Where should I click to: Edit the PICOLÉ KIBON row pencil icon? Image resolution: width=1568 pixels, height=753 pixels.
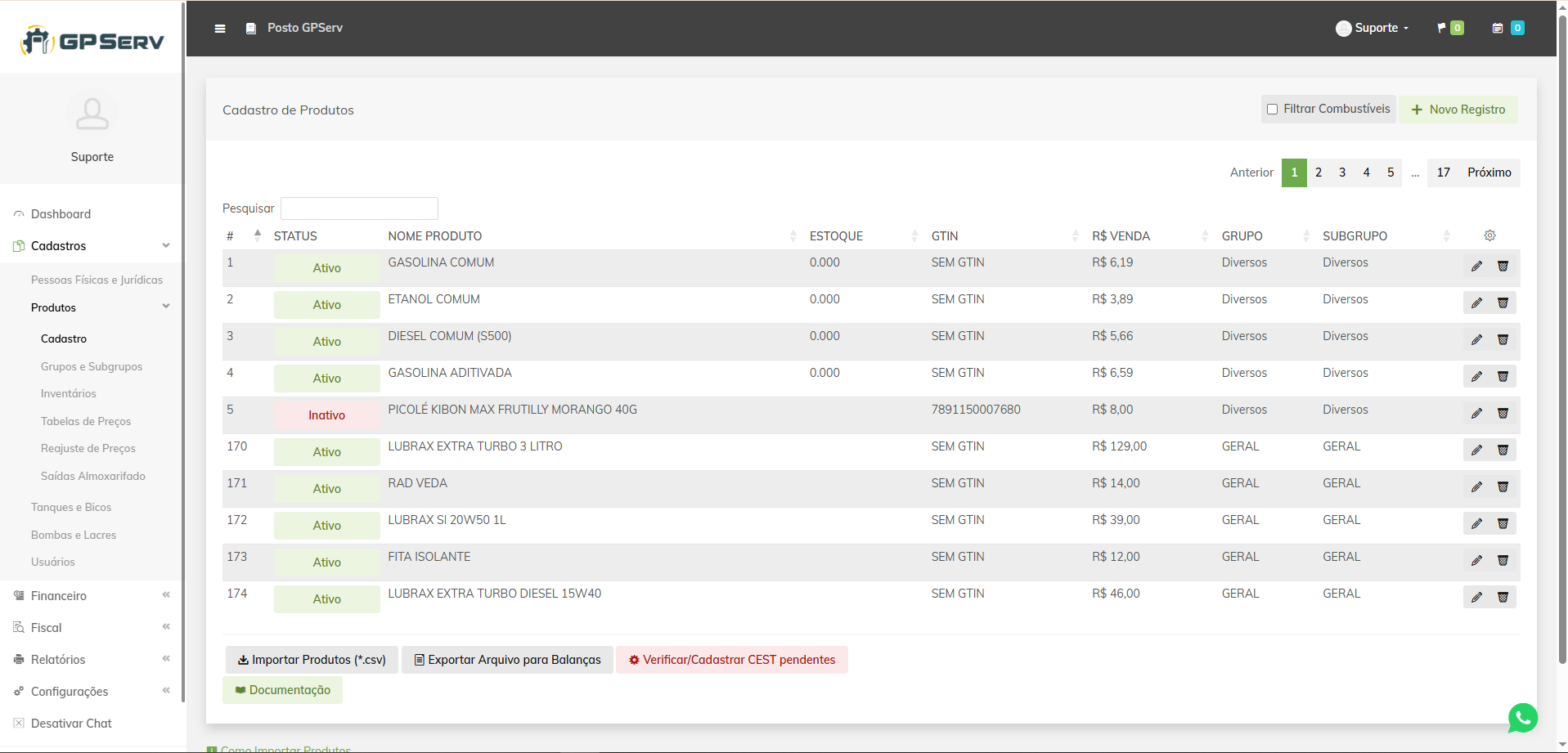pyautogui.click(x=1476, y=414)
